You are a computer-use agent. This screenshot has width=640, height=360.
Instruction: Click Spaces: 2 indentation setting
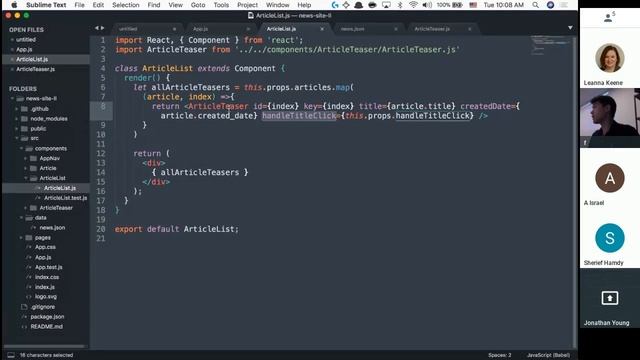(500, 355)
